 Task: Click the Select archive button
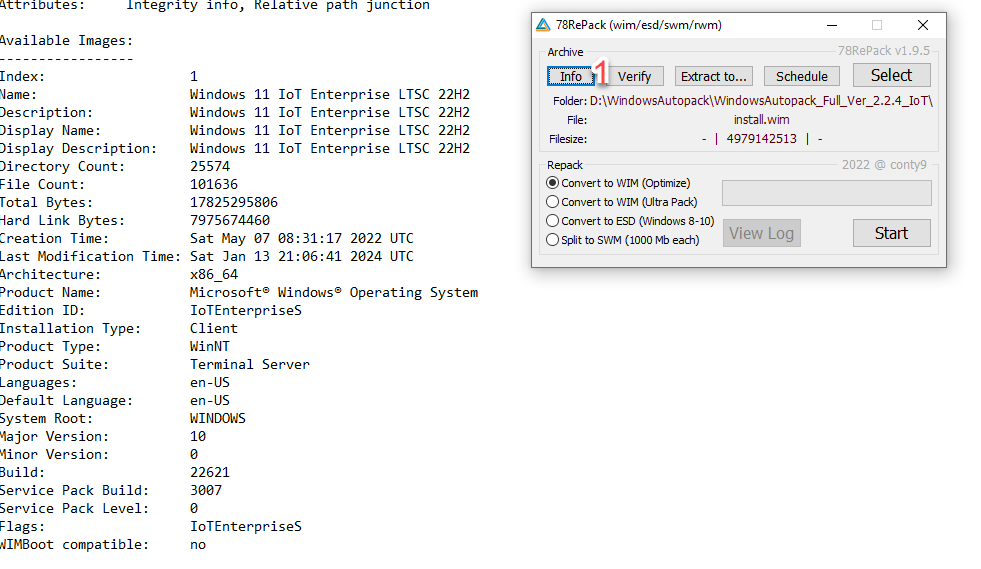[892, 75]
